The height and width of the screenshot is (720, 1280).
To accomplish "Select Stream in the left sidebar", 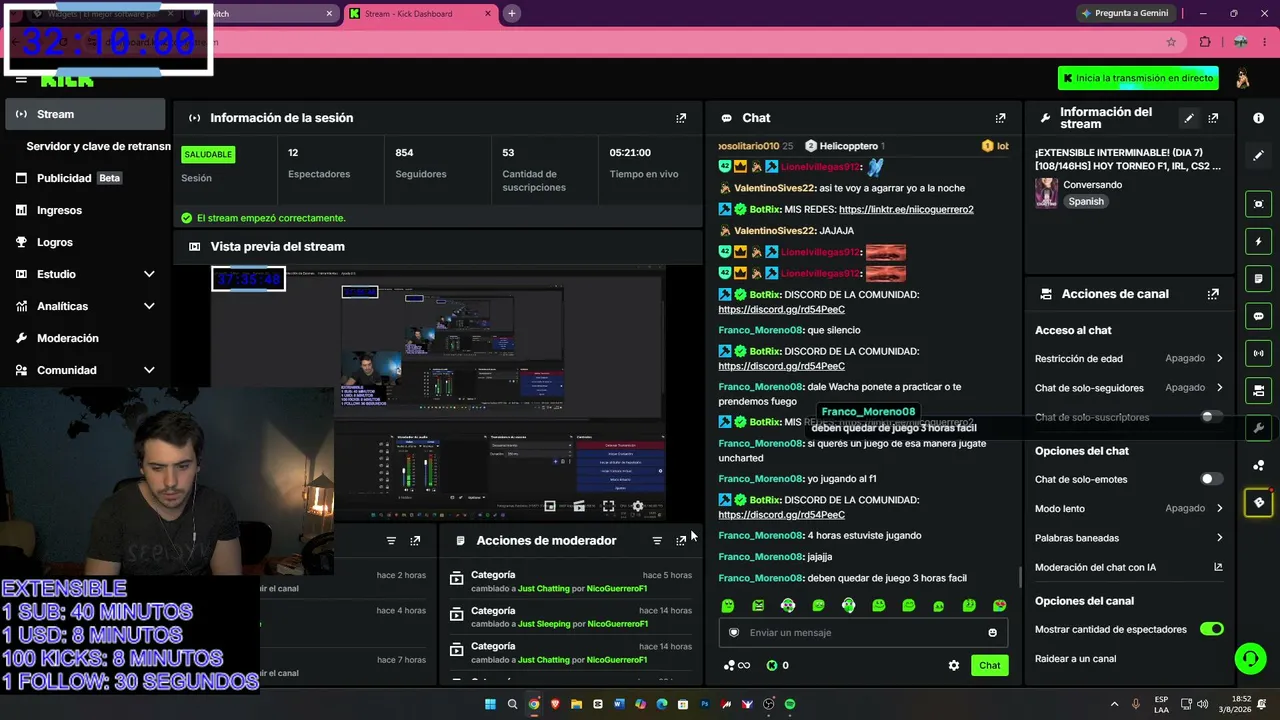I will pyautogui.click(x=85, y=114).
